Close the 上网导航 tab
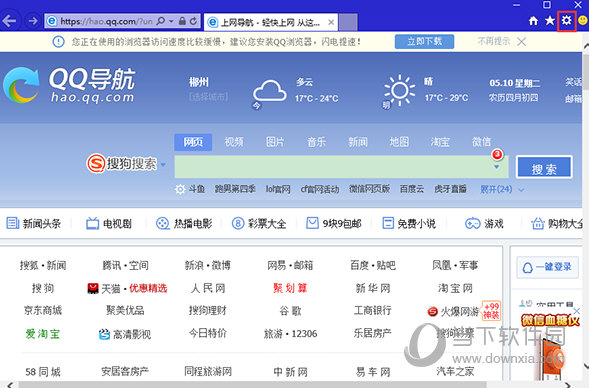Image resolution: width=589 pixels, height=388 pixels. pyautogui.click(x=331, y=23)
